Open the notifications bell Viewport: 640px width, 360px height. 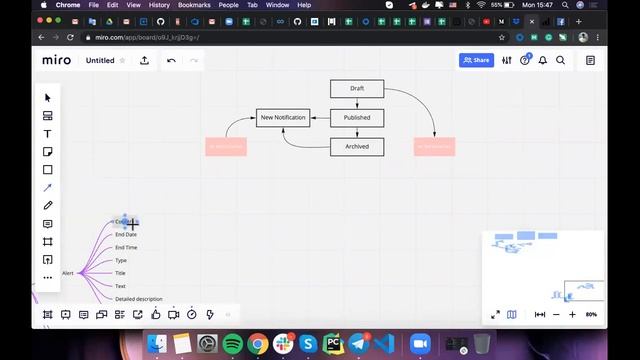pyautogui.click(x=542, y=60)
